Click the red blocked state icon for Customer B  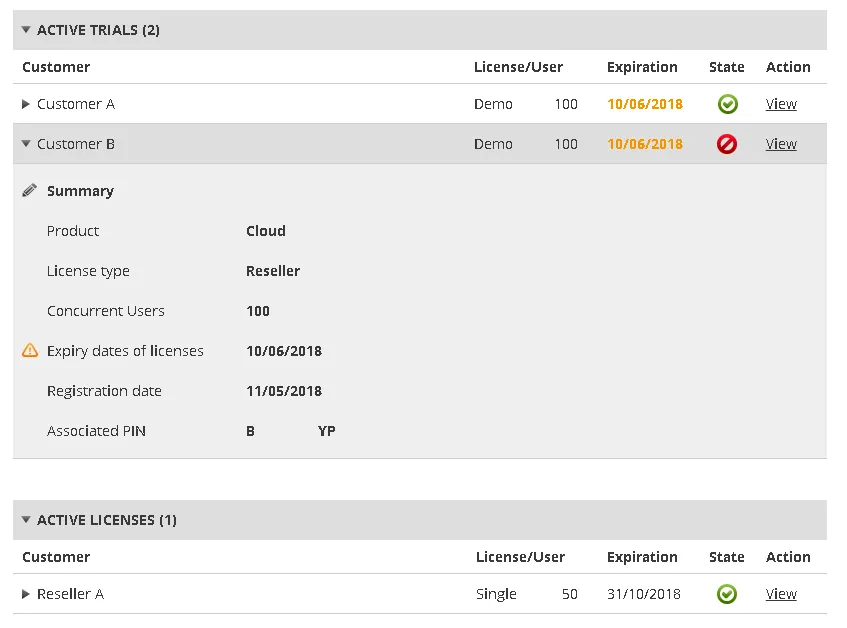pos(727,144)
